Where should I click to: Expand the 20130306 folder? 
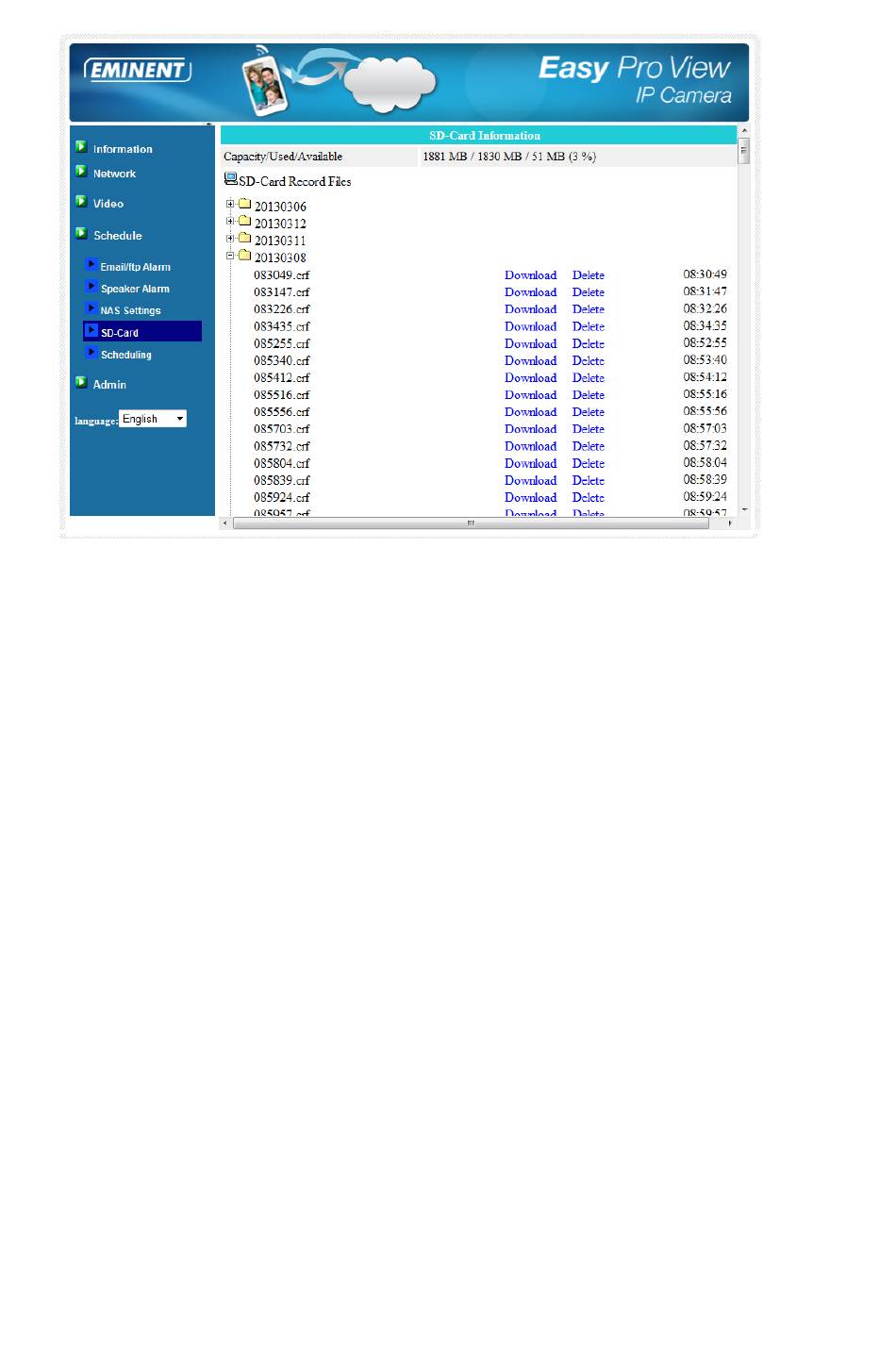230,205
